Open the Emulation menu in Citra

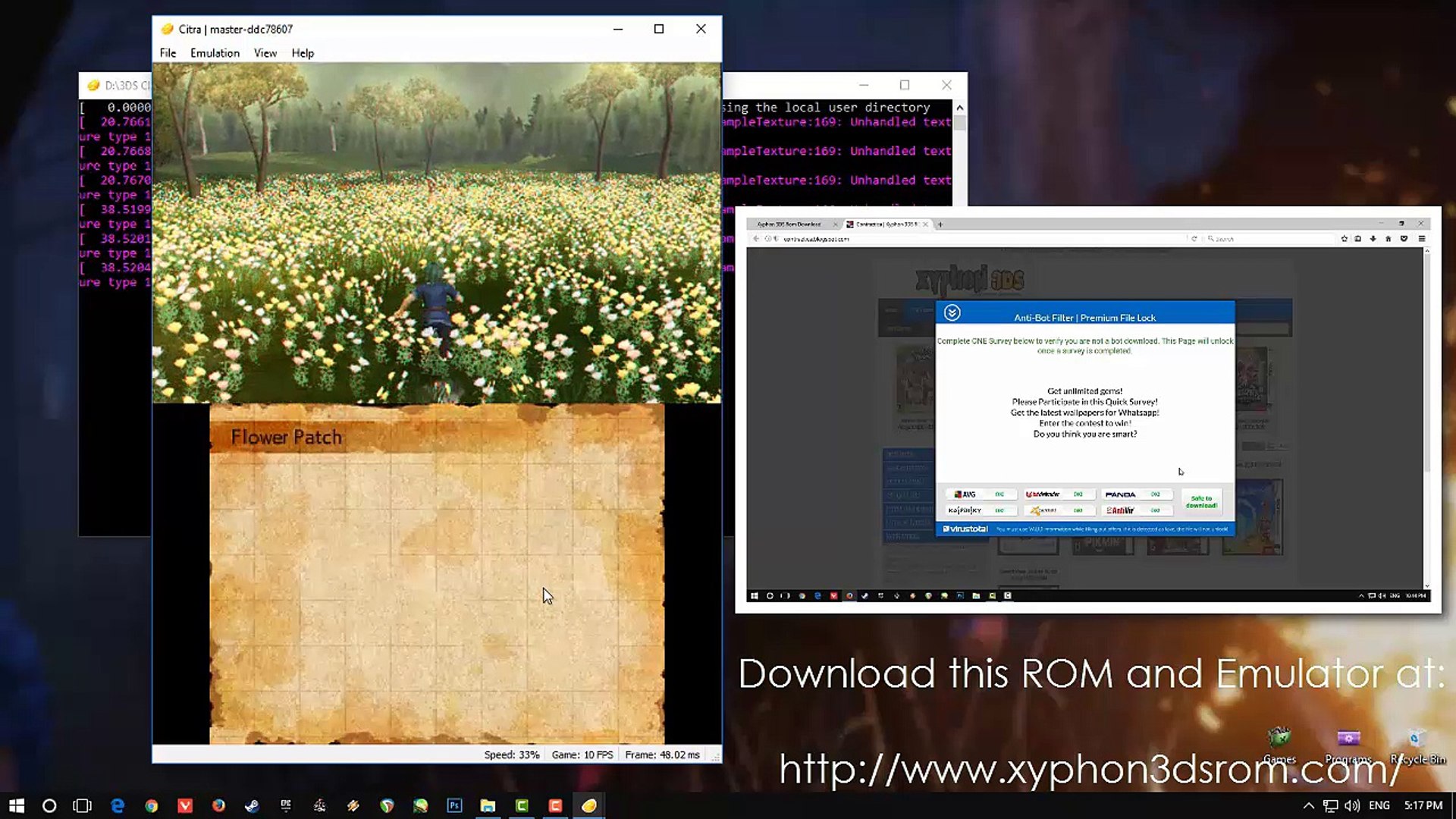click(215, 52)
